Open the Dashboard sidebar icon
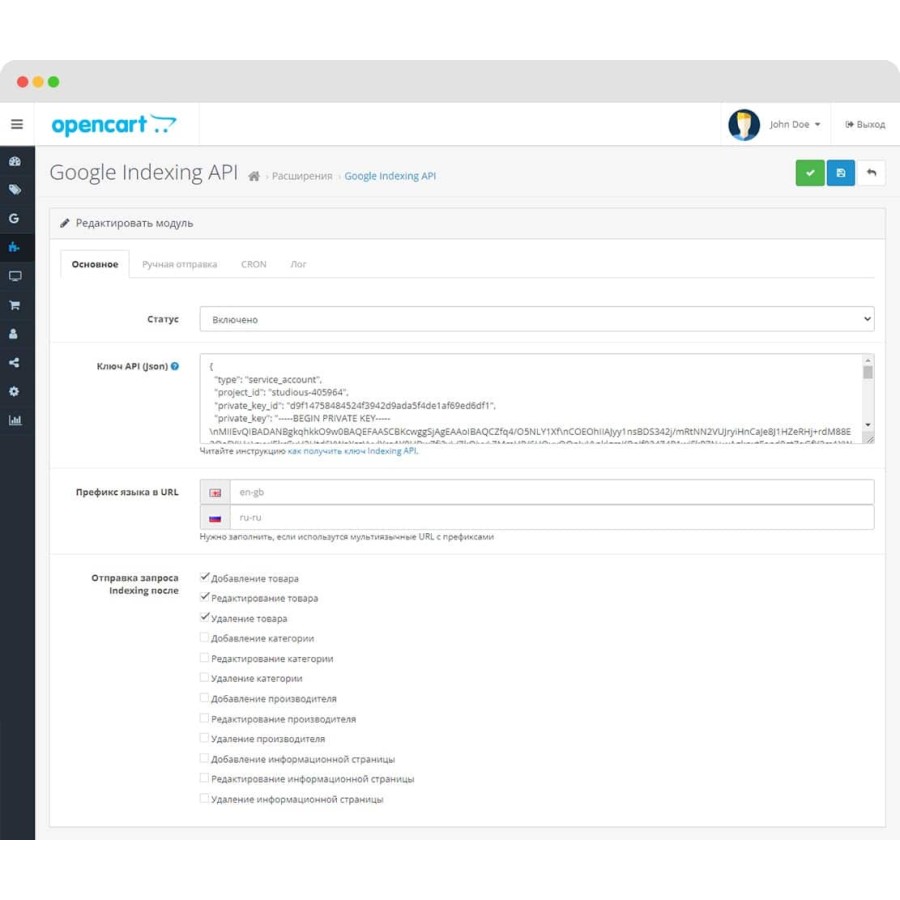 tap(15, 161)
